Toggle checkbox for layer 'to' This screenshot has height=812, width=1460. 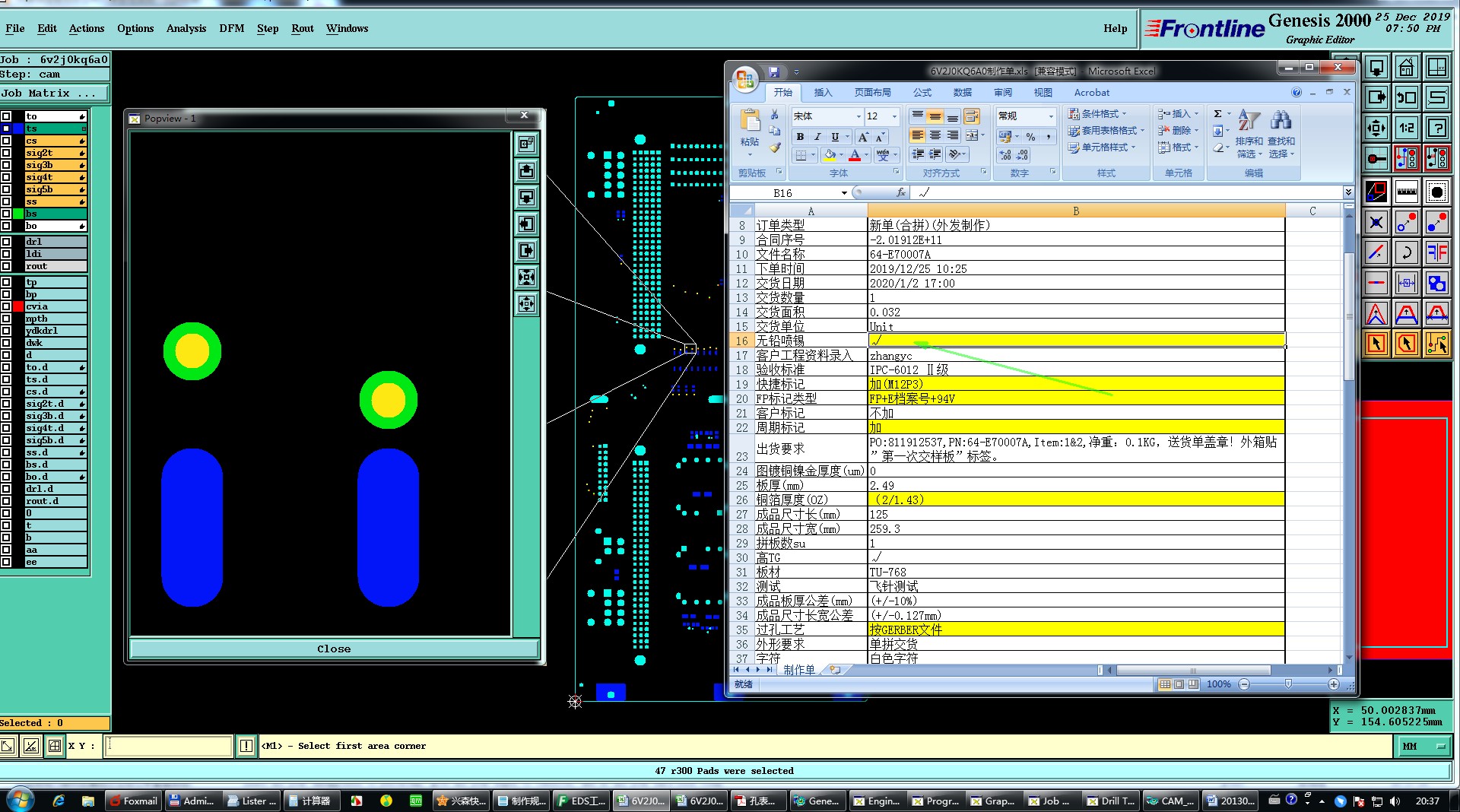click(6, 116)
